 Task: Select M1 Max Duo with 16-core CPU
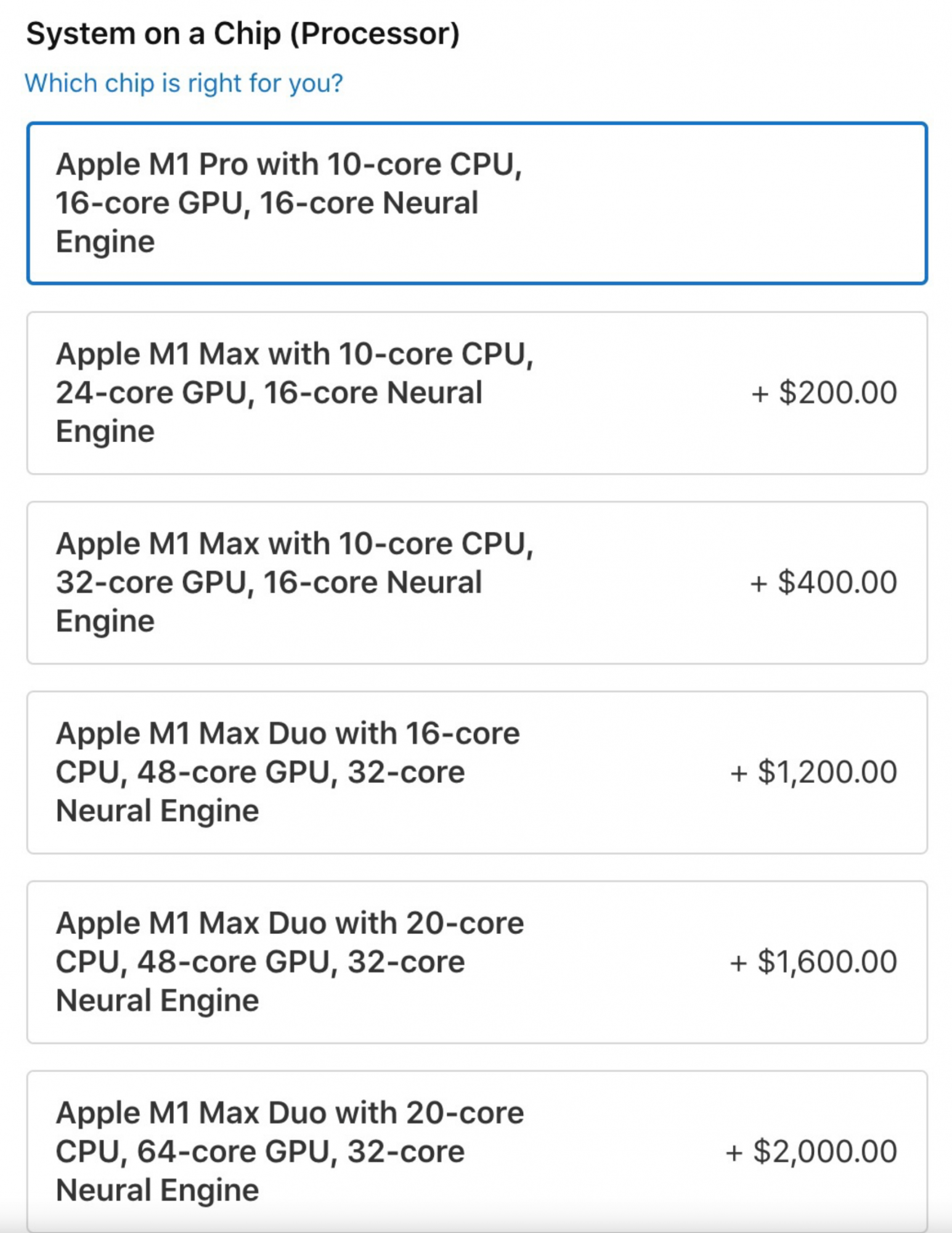tap(476, 772)
